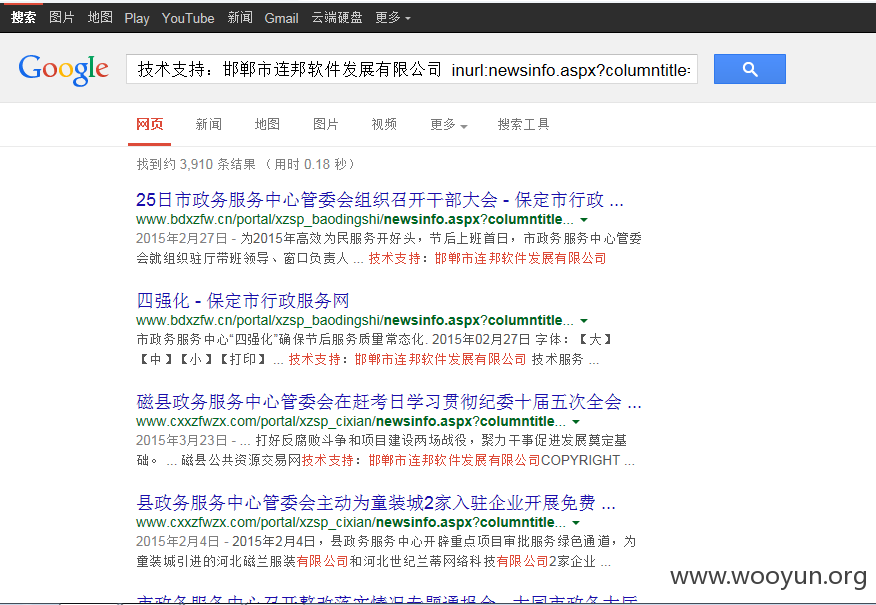Open result 县政务服务中心管委会主动为童装城2家入驻企业

coord(376,503)
